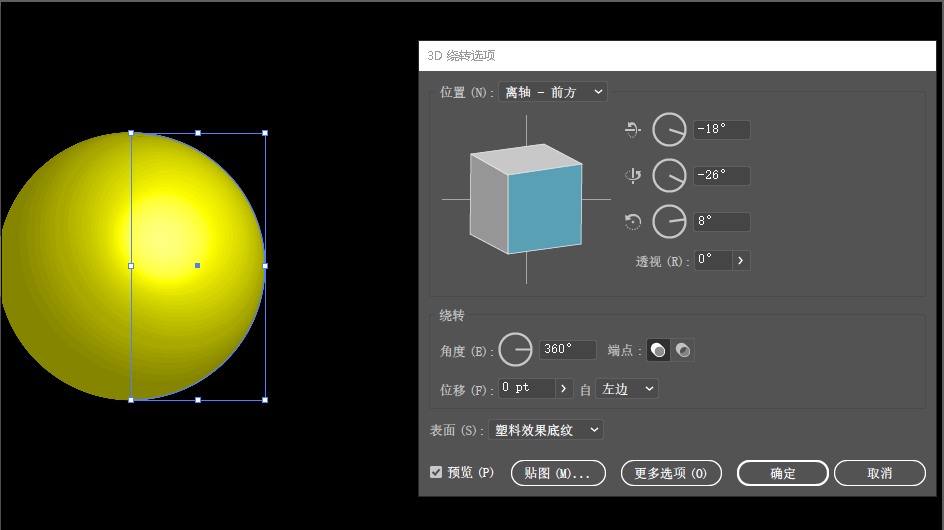Click the Y-axis rotation icon

(633, 175)
